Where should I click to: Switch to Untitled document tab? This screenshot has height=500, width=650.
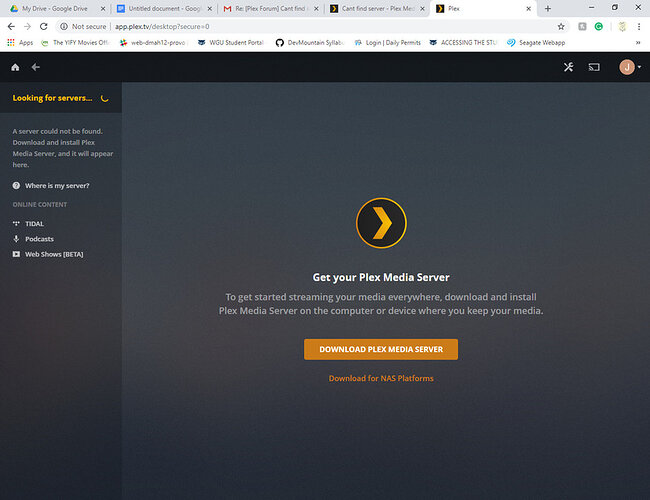(x=163, y=9)
